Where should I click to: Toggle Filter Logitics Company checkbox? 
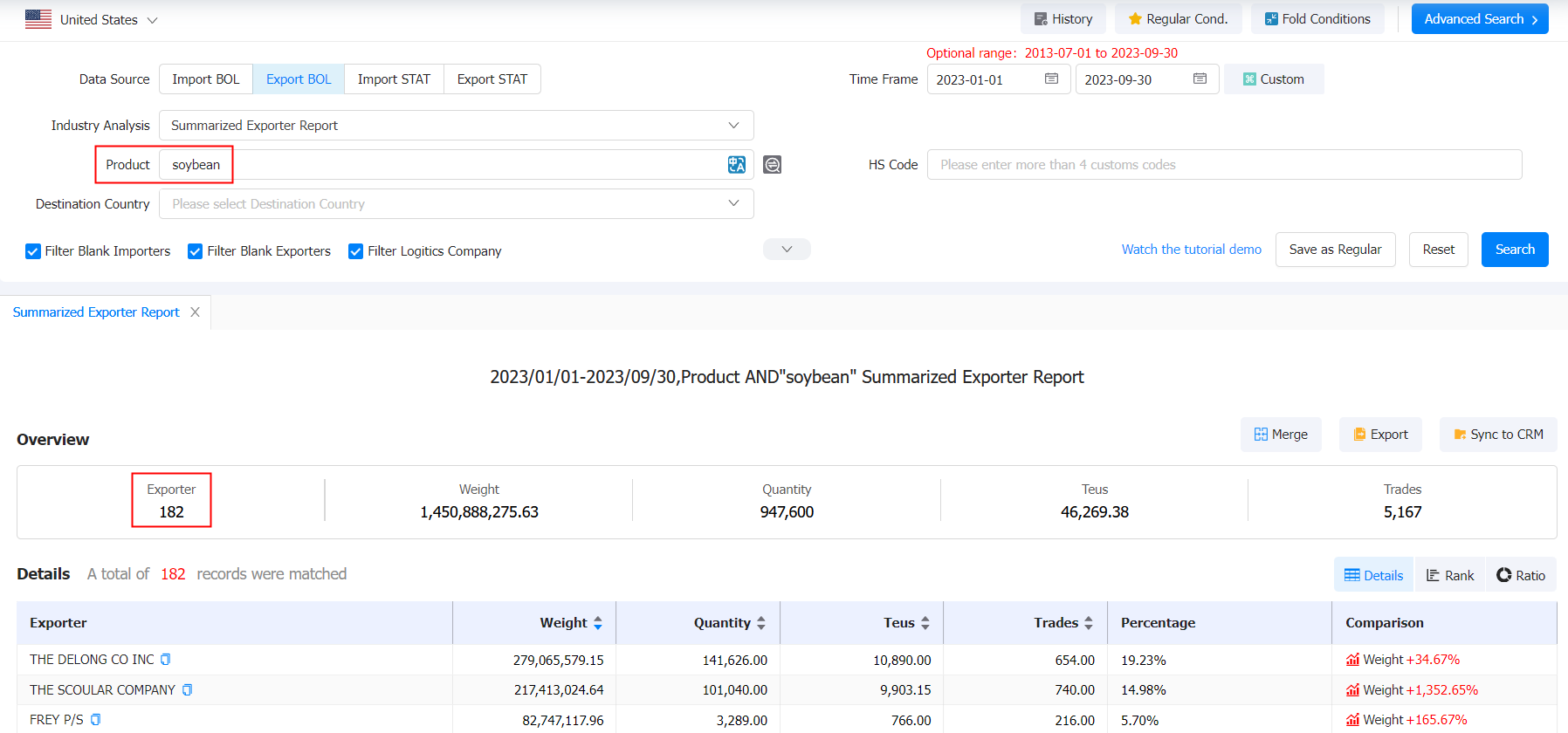pos(356,251)
